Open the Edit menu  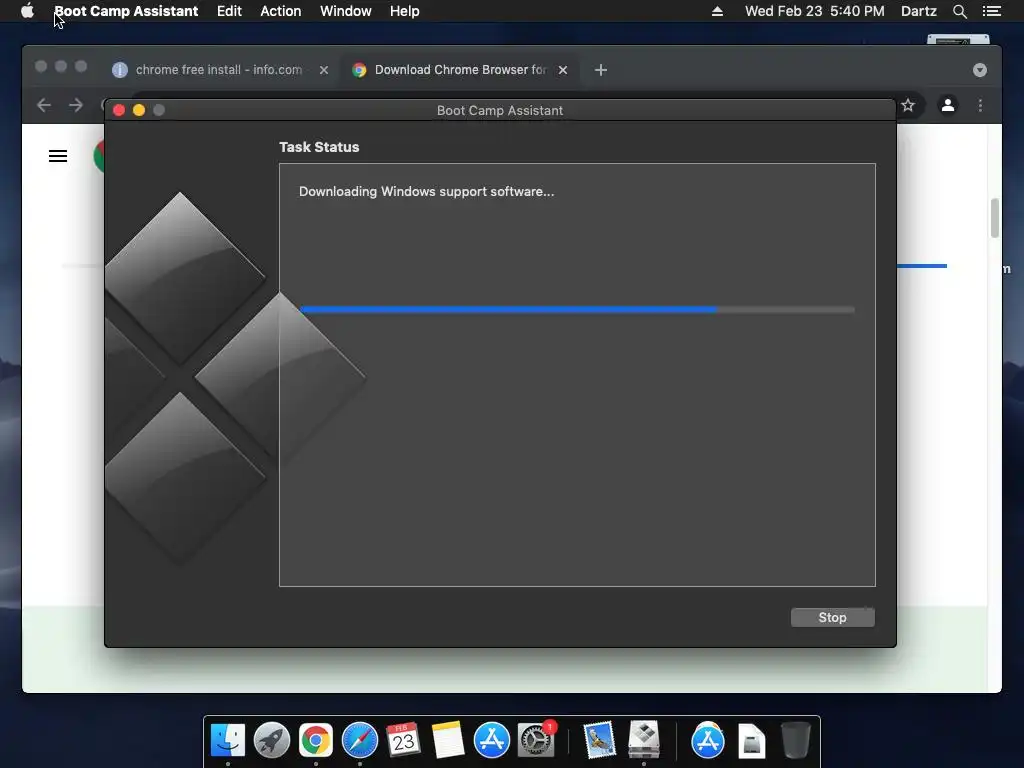click(x=229, y=11)
